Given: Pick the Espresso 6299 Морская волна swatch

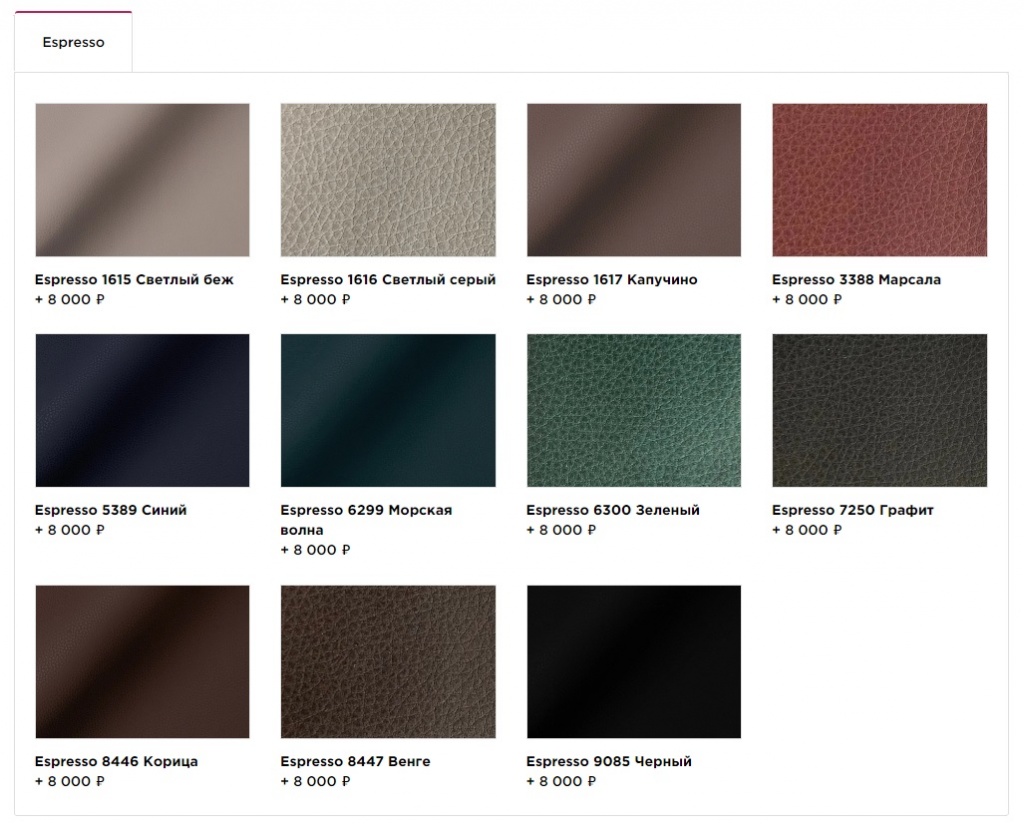Looking at the screenshot, I should tap(388, 410).
